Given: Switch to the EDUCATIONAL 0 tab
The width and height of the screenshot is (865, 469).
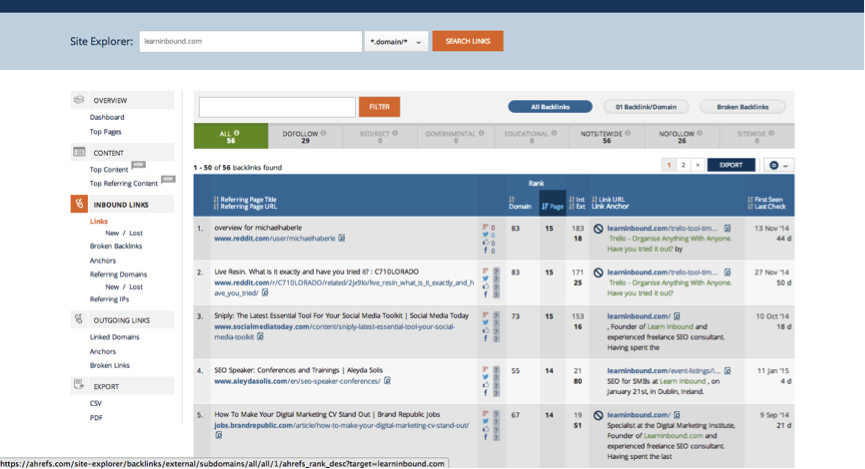Looking at the screenshot, I should click(x=532, y=136).
